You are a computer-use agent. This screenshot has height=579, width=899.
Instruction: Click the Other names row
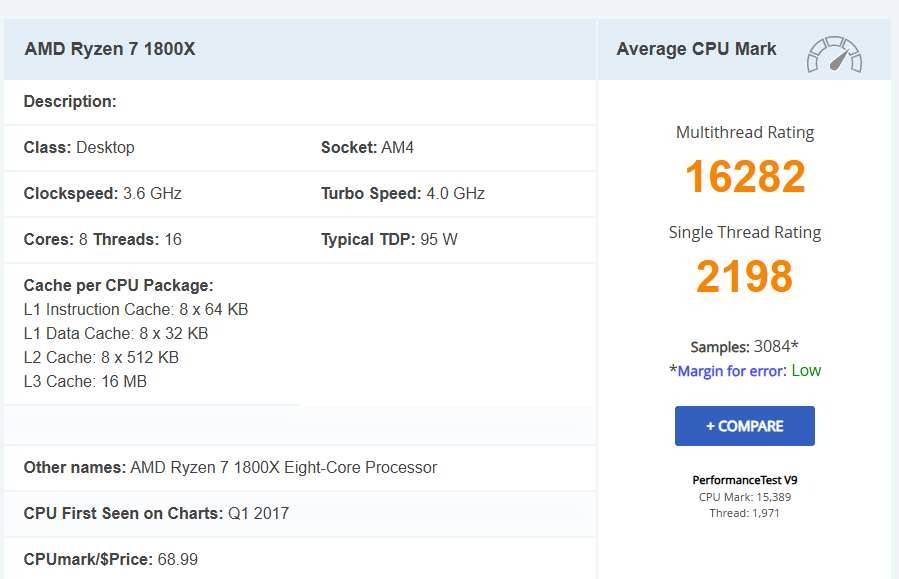[230, 467]
